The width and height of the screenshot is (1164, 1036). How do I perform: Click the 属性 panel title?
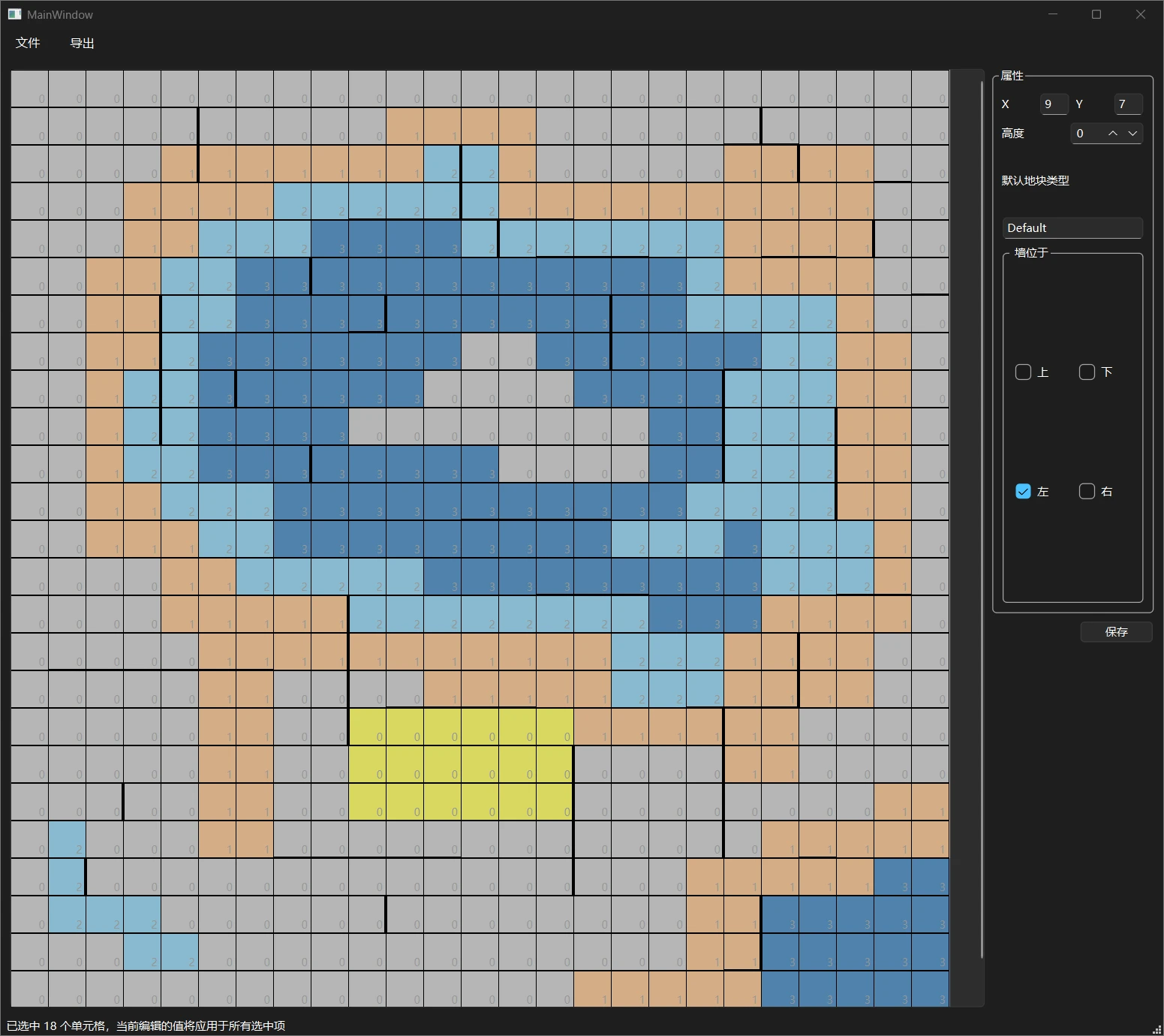(1012, 75)
